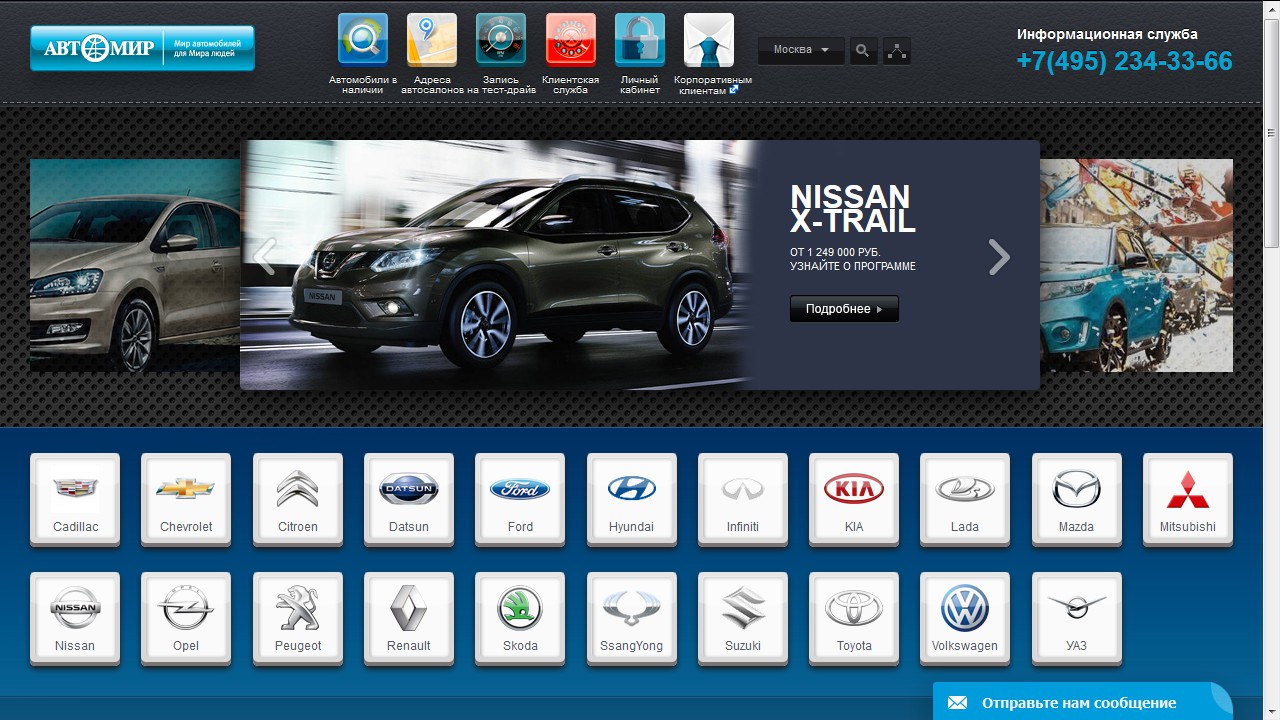Open the Клиентская служба red icon
Screen dimensions: 1280x720
coord(571,39)
